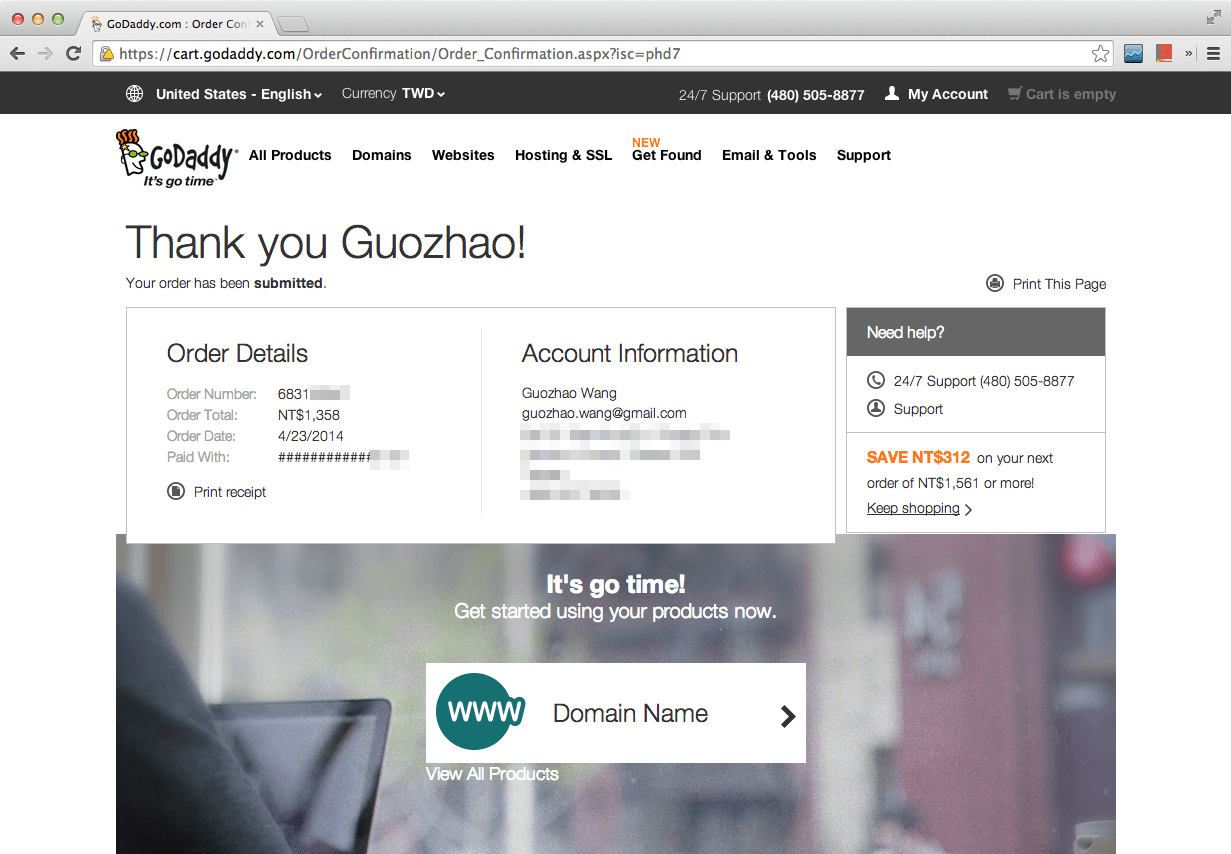Bookmark page with the star icon
1231x854 pixels.
click(x=1100, y=54)
